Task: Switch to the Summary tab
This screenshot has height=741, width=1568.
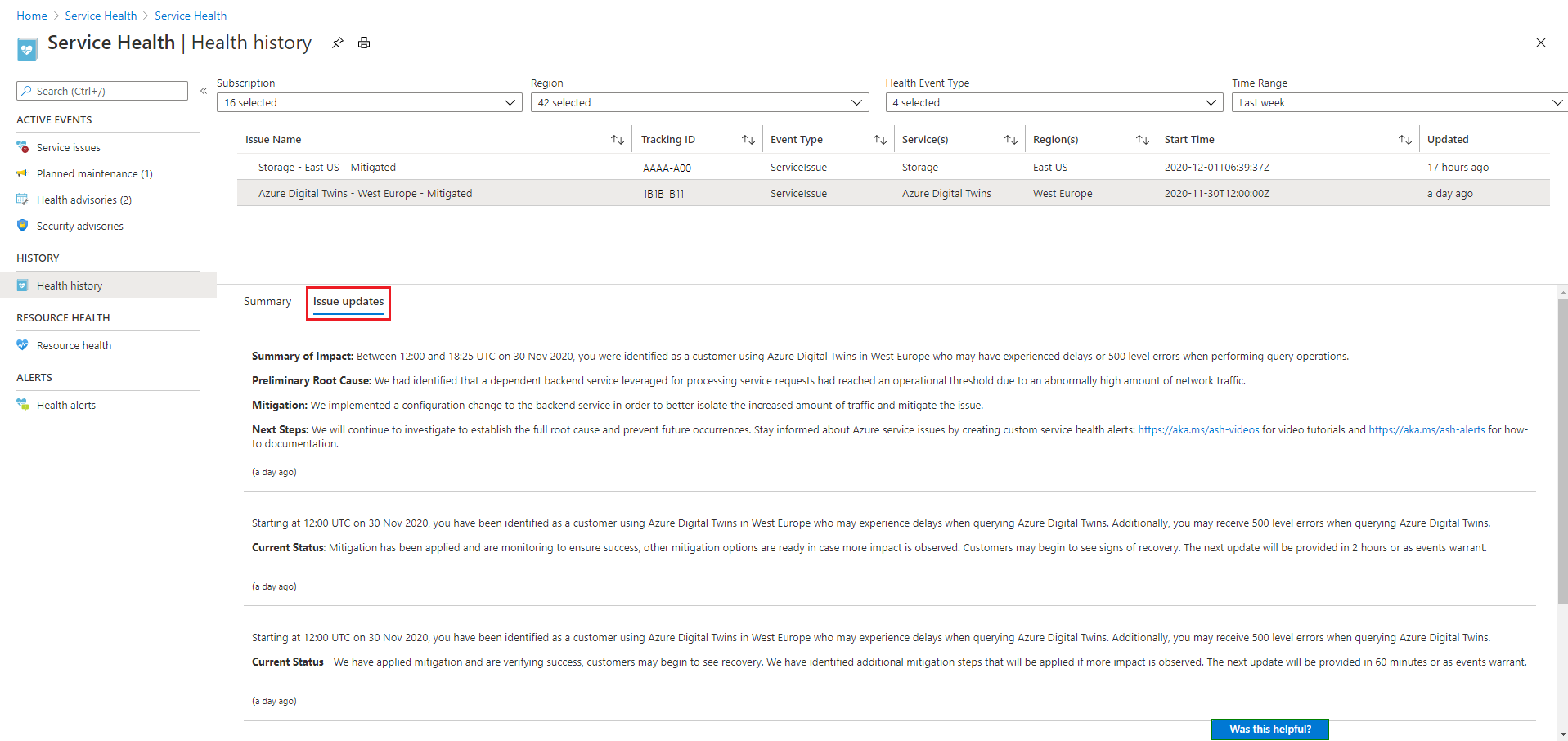Action: [x=267, y=302]
